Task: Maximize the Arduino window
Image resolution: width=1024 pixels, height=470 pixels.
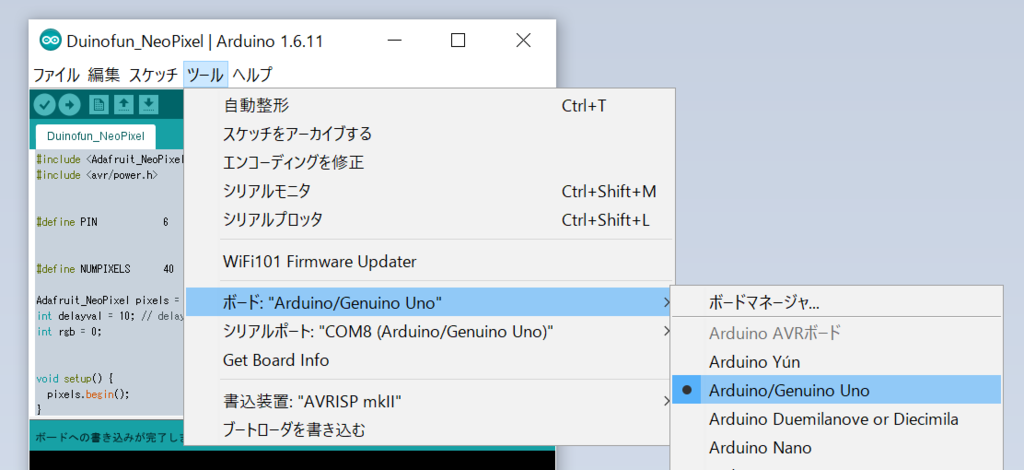Action: (458, 40)
